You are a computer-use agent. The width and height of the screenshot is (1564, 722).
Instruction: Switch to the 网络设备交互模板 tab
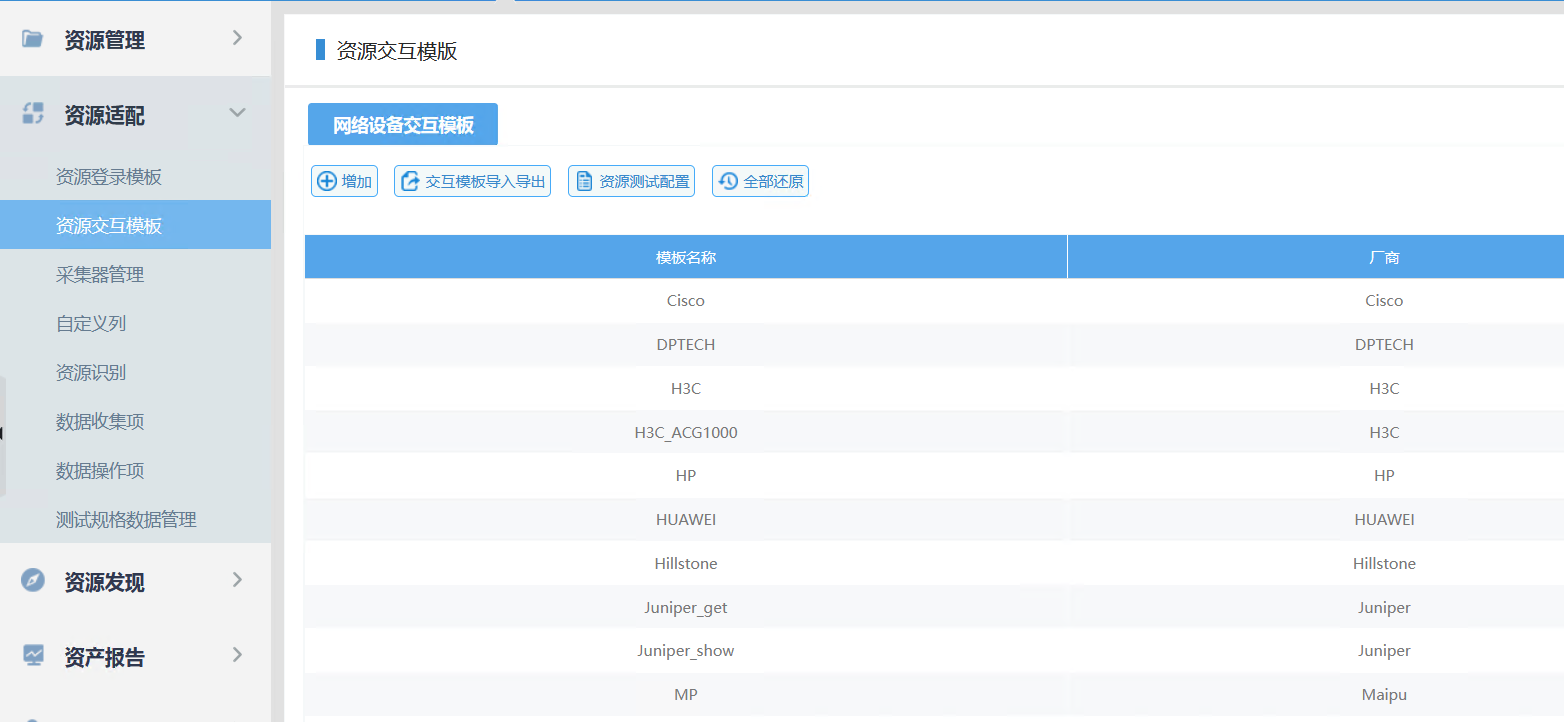pyautogui.click(x=403, y=125)
